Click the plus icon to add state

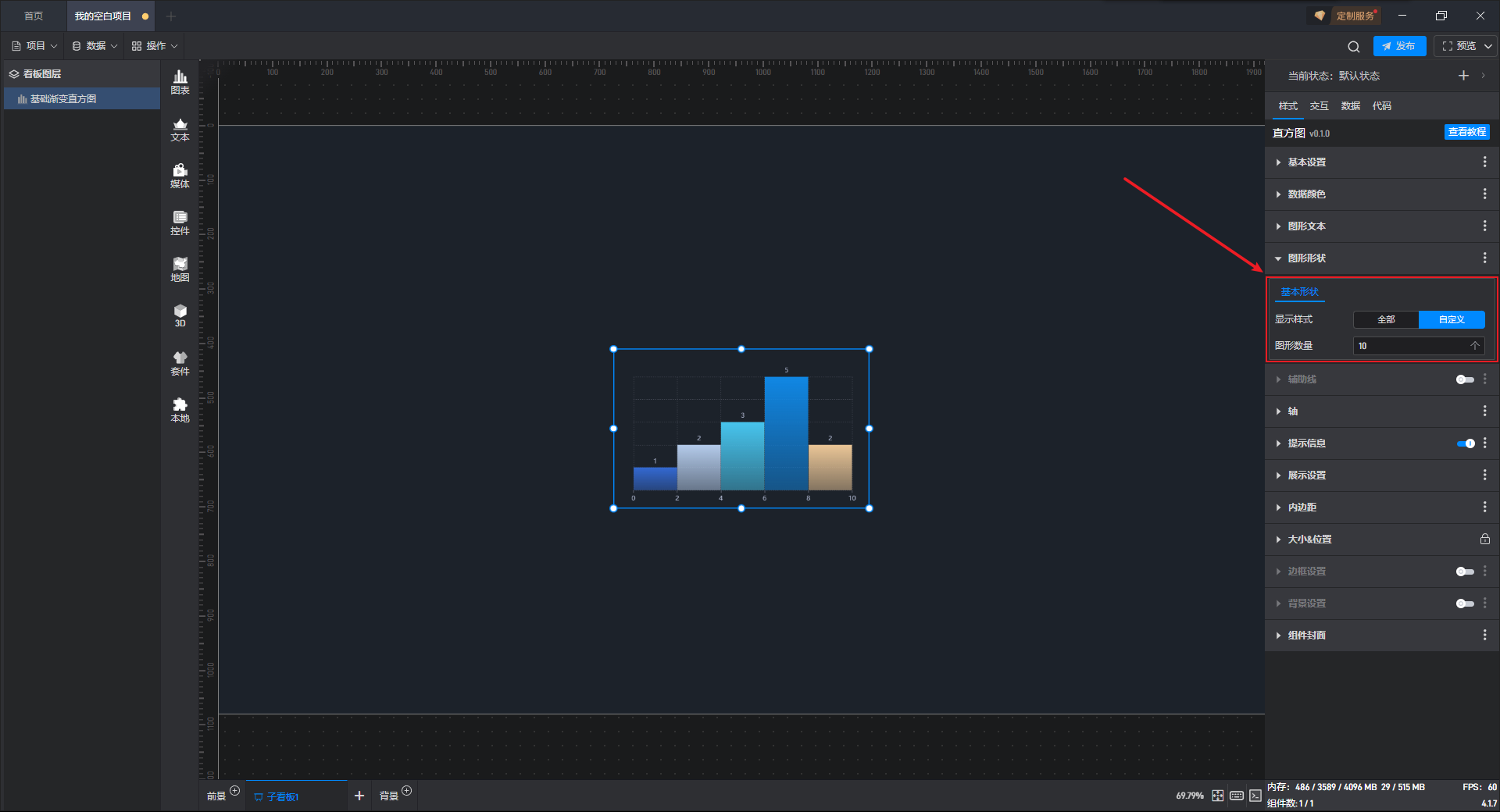[1463, 76]
